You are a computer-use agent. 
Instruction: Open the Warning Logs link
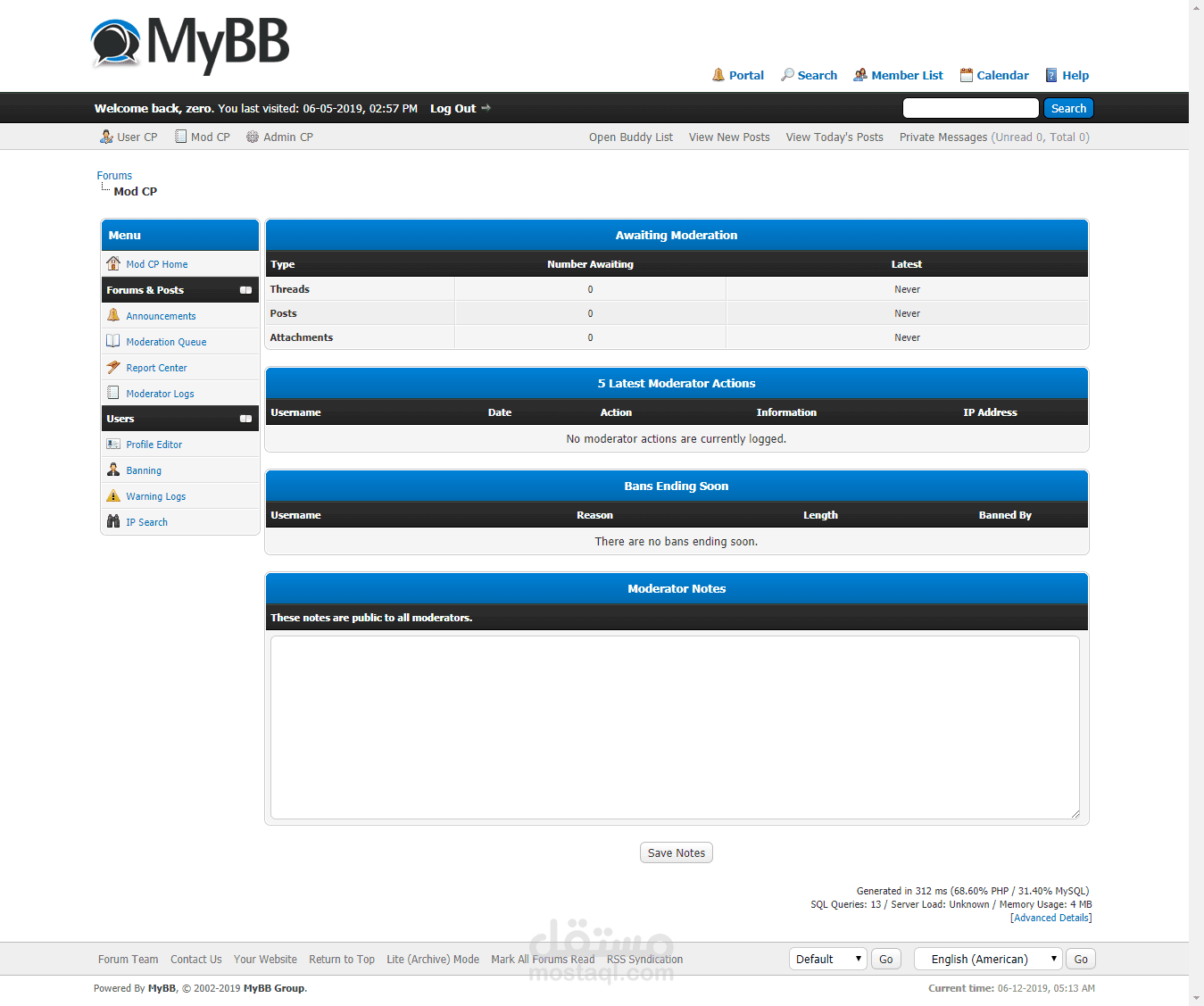(156, 496)
